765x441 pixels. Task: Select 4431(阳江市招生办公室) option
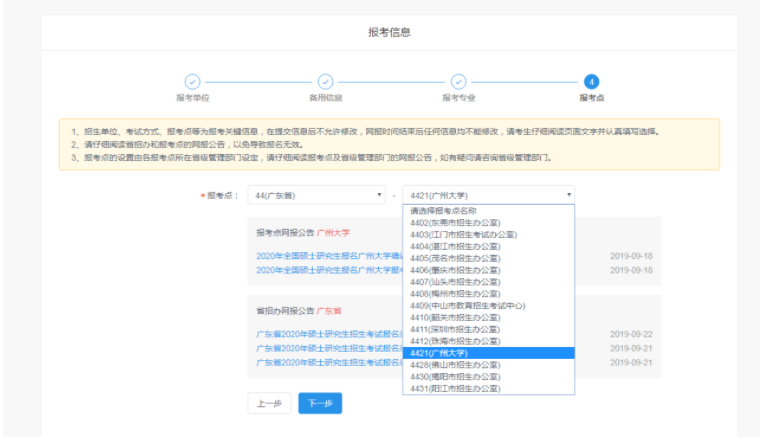point(488,388)
